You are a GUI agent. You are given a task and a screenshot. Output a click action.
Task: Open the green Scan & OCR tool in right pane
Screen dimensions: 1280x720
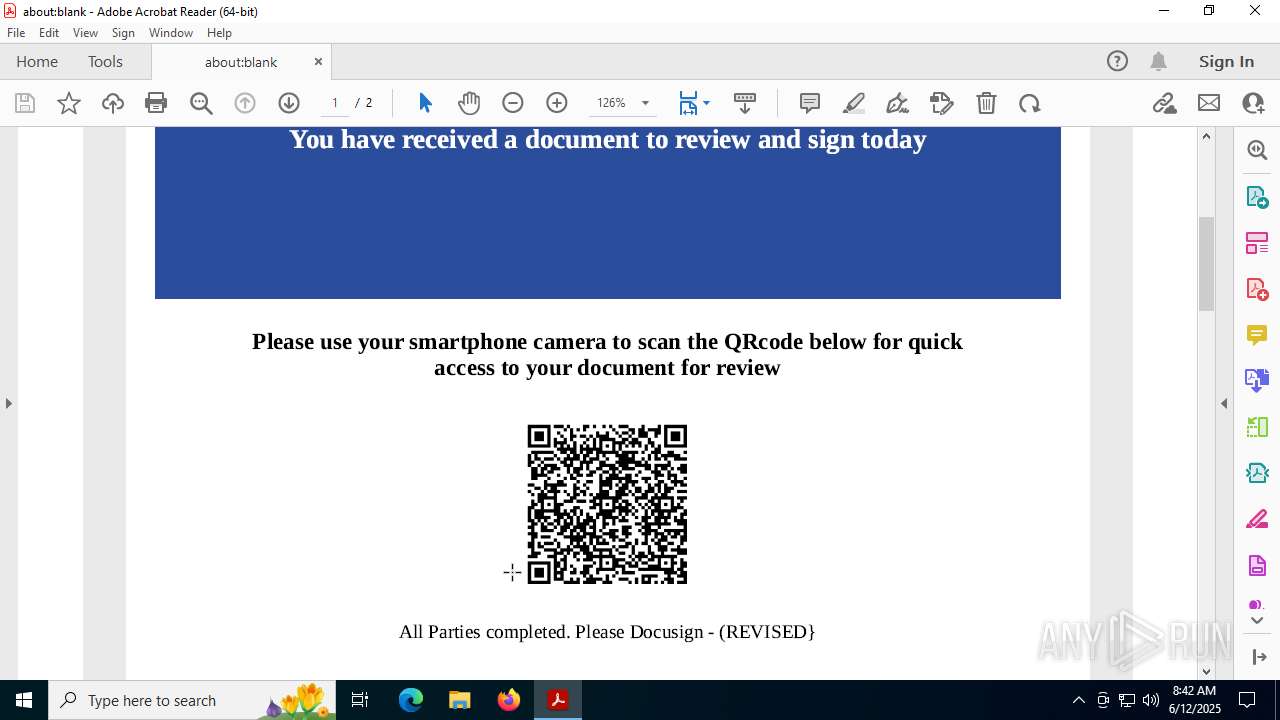pos(1257,427)
